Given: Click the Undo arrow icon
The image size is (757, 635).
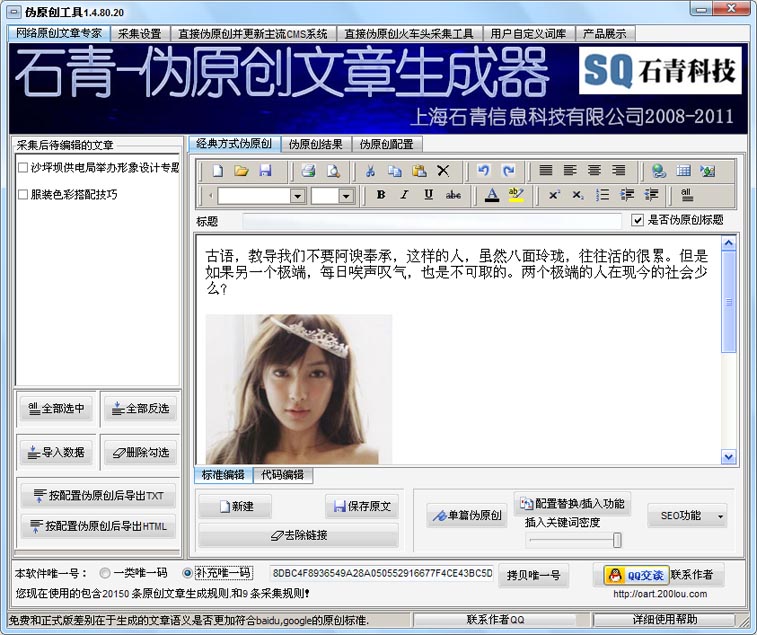Looking at the screenshot, I should click(484, 170).
